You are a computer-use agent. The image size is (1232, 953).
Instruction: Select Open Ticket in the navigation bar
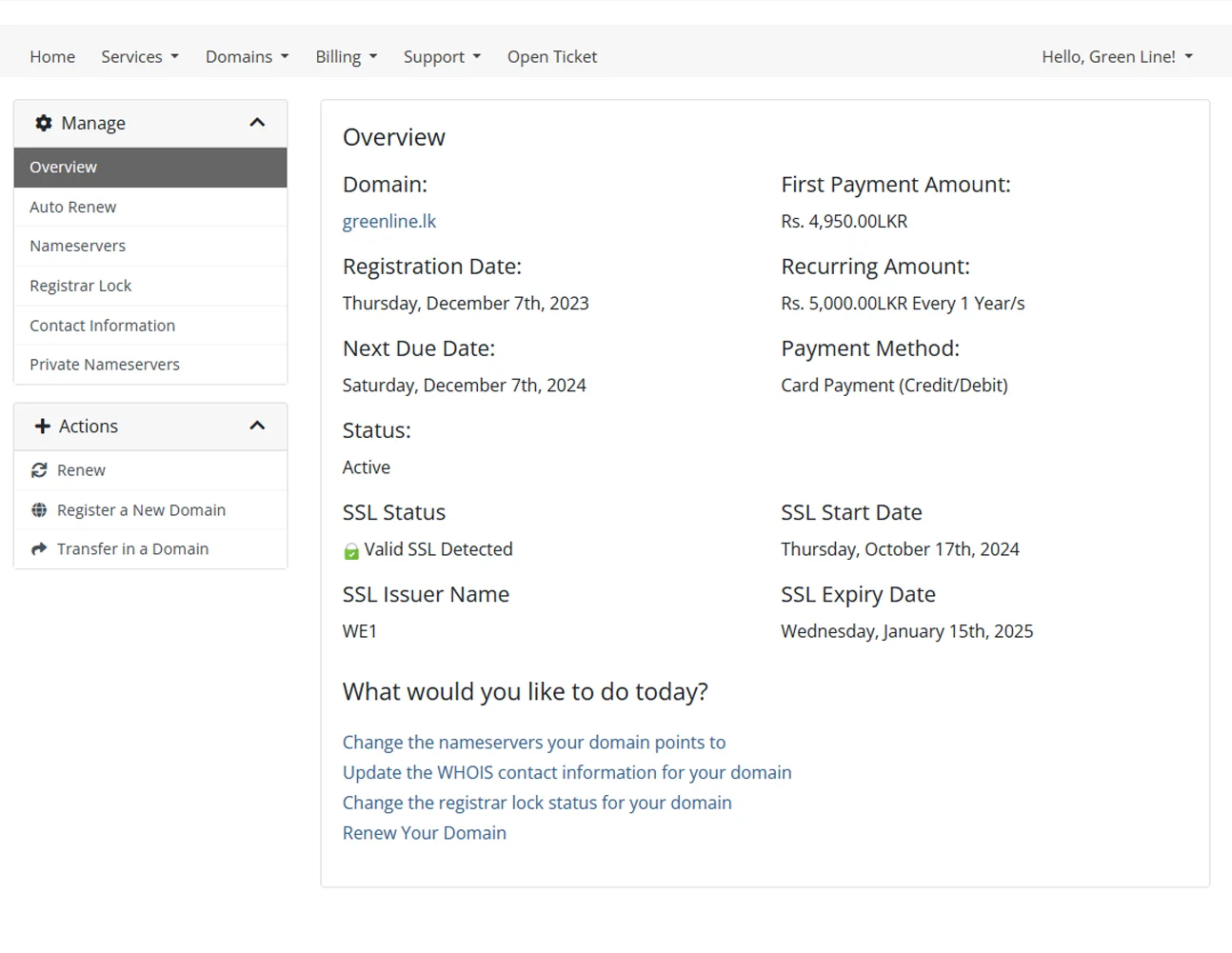(x=552, y=57)
